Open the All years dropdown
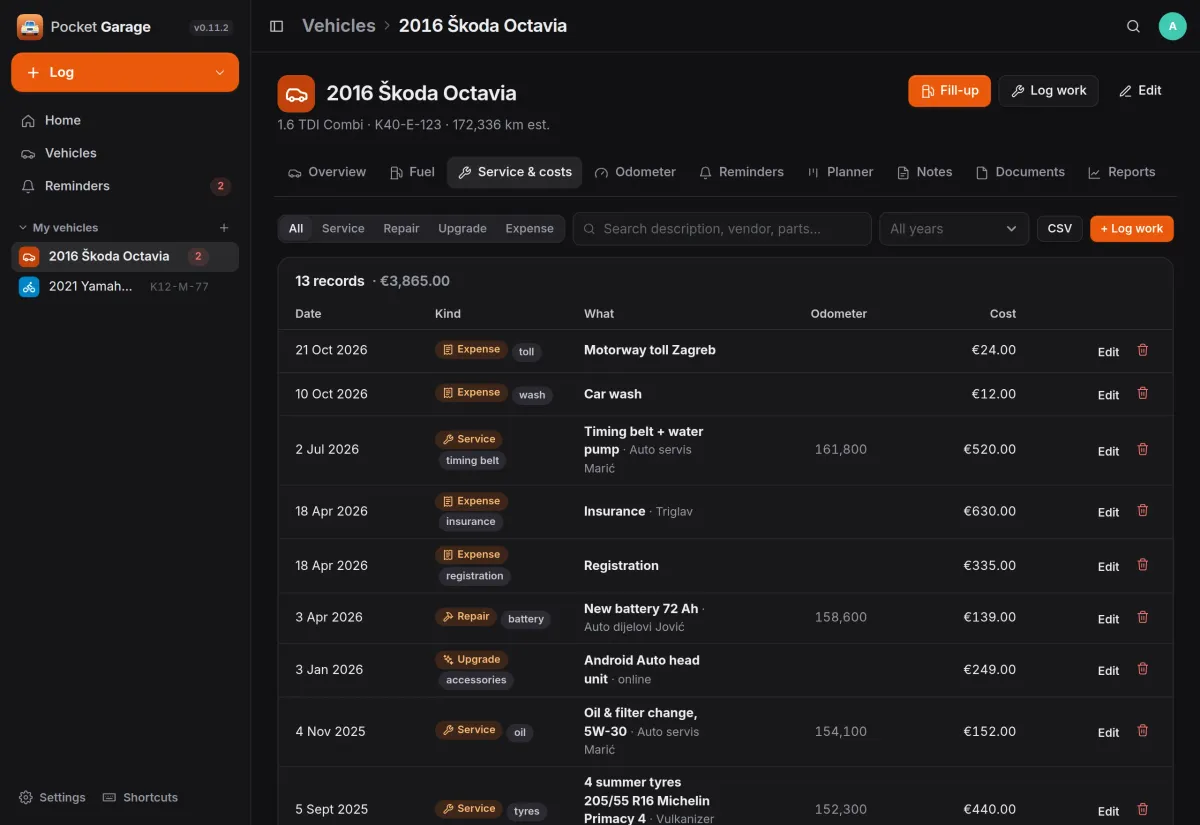Screen dimensions: 1200x825 (954, 229)
